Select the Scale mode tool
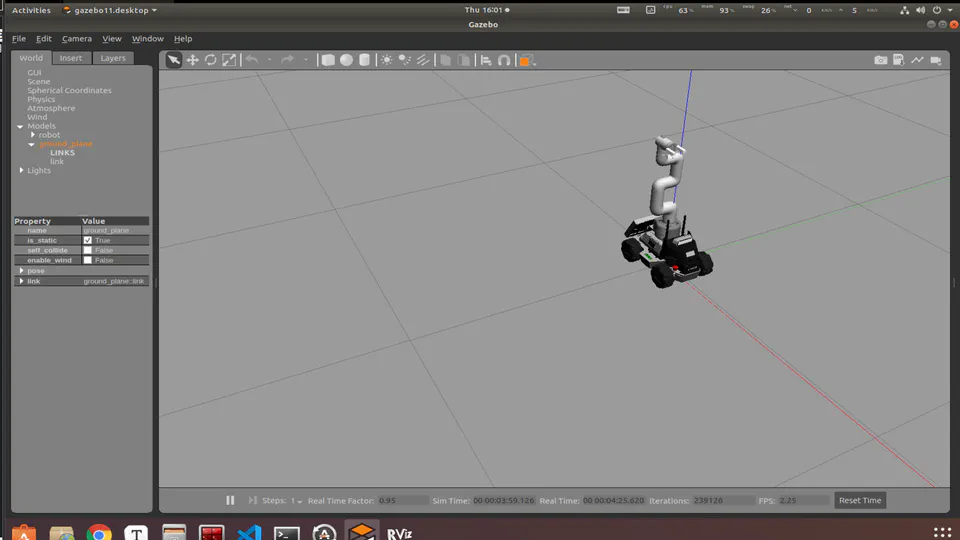This screenshot has height=540, width=960. [x=229, y=60]
